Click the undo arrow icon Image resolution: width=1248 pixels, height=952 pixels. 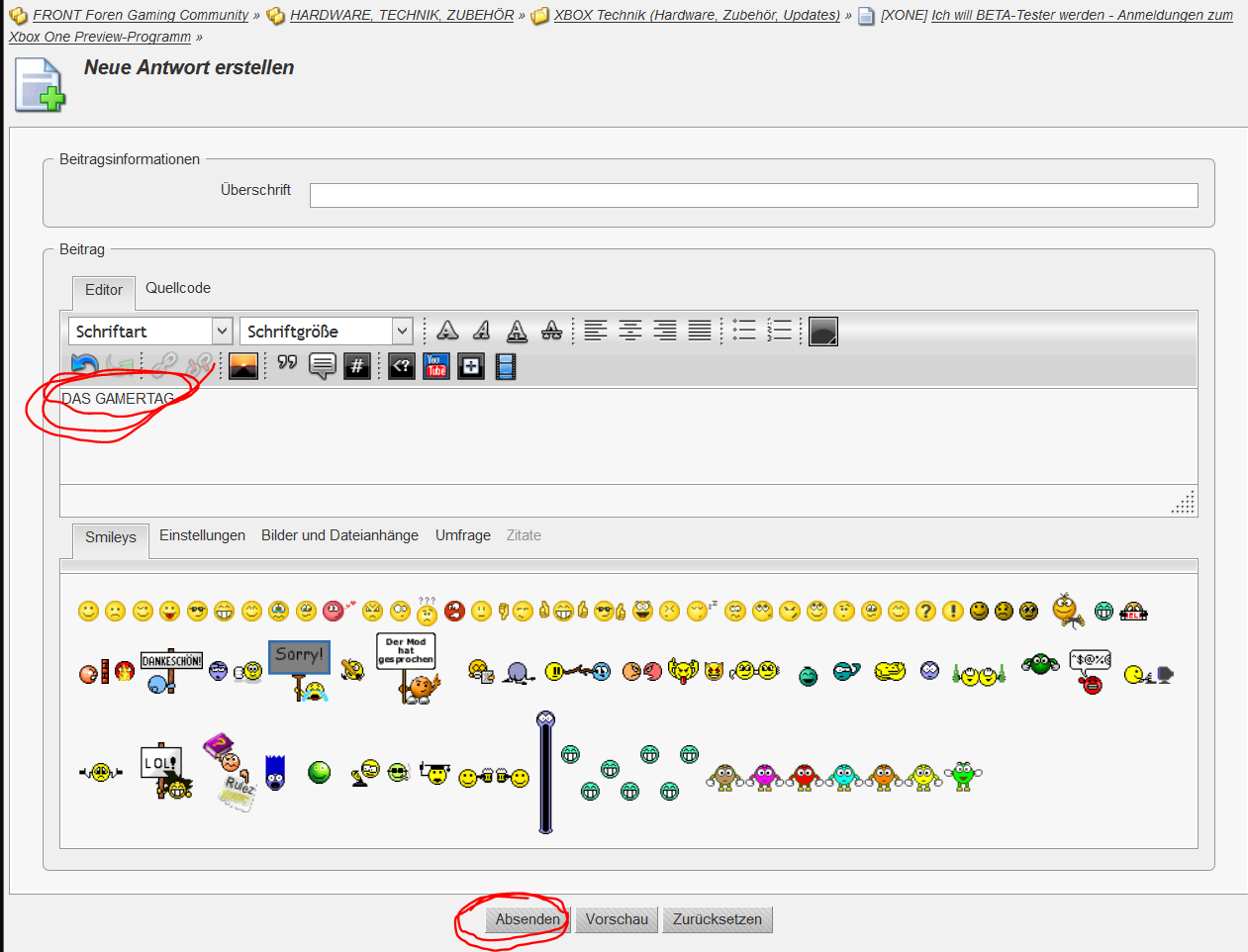pyautogui.click(x=85, y=366)
